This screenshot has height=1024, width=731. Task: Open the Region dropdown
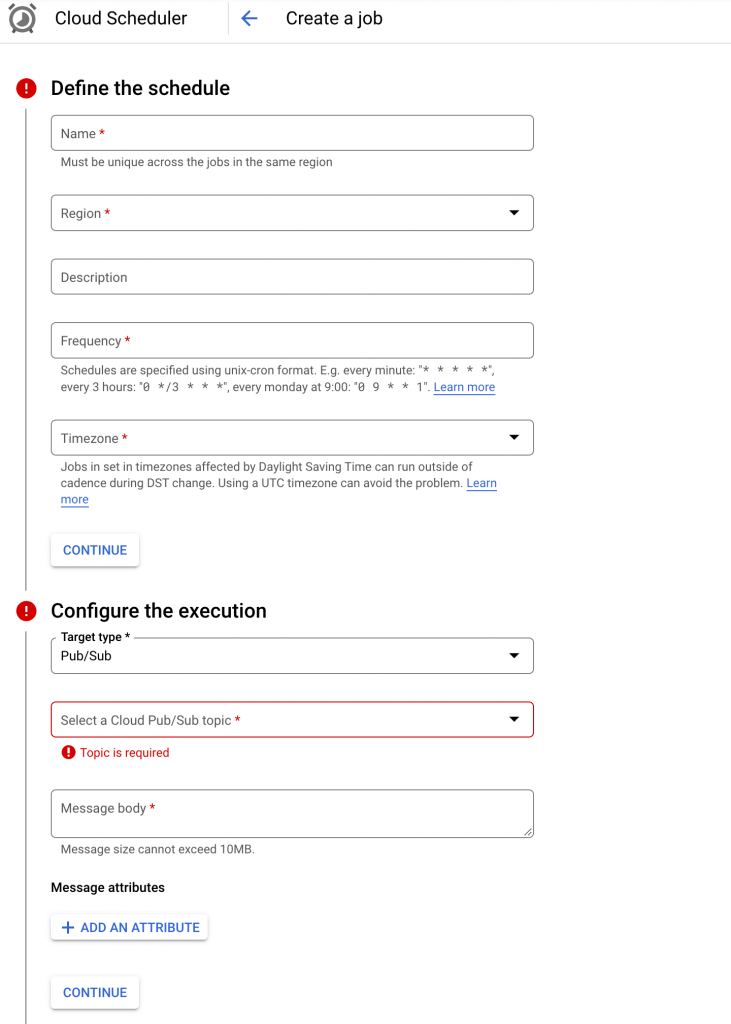pyautogui.click(x=292, y=213)
